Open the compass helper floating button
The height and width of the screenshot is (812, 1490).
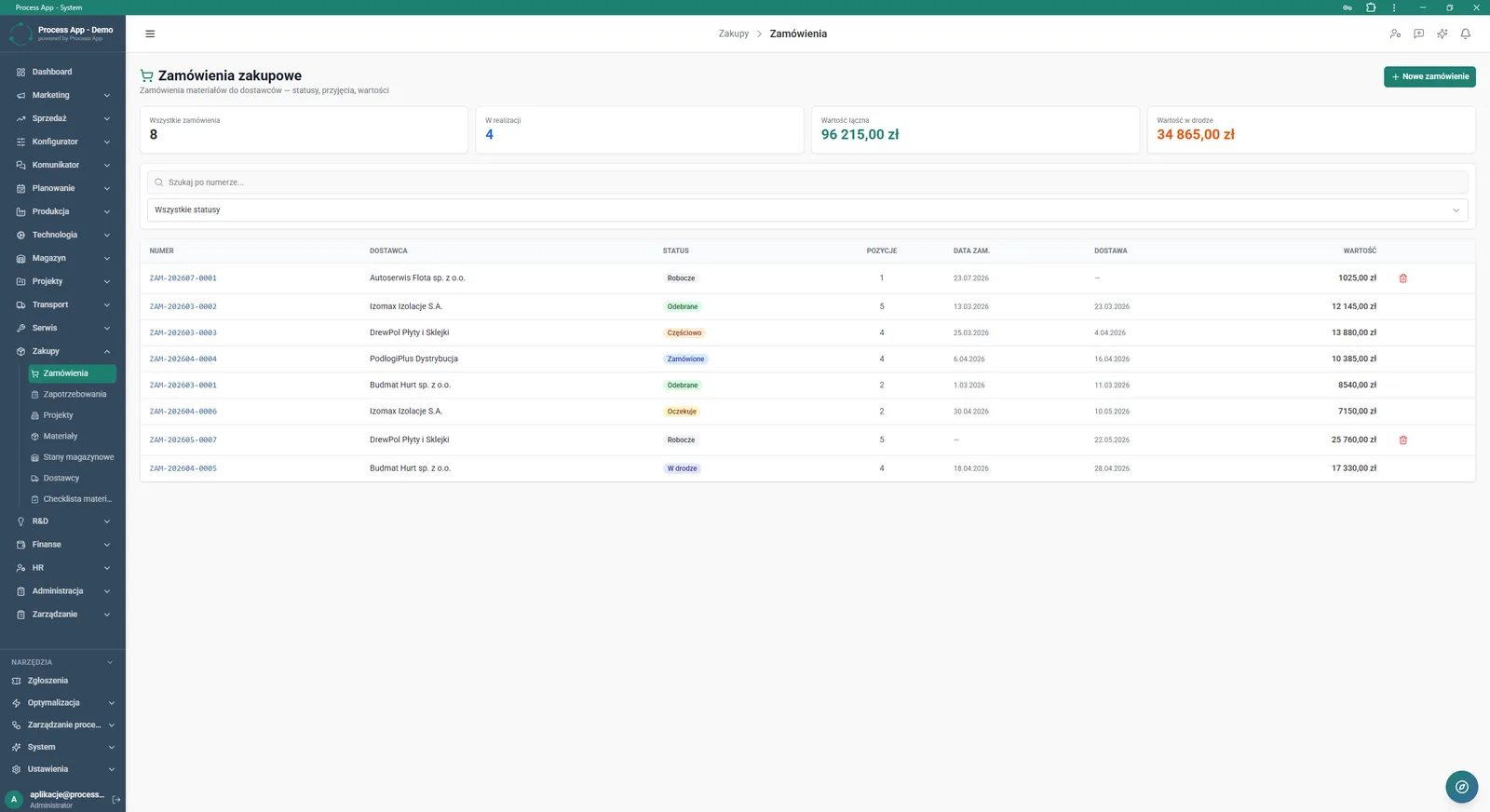(x=1462, y=787)
